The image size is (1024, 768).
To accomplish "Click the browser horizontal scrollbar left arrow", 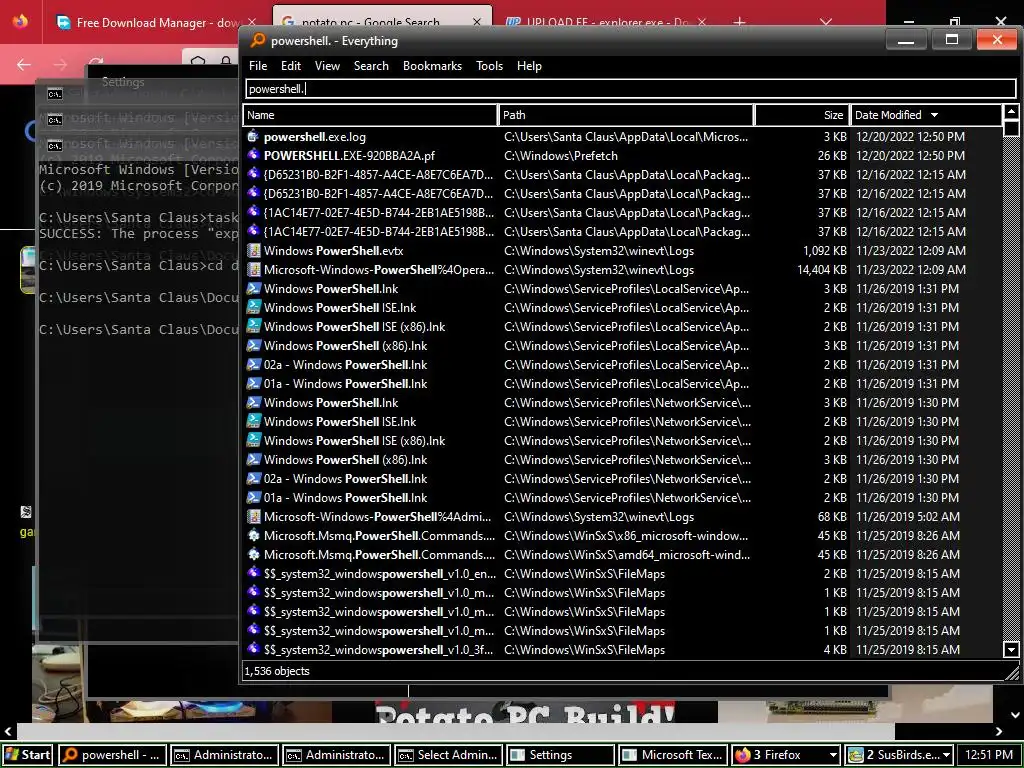I will [8, 731].
